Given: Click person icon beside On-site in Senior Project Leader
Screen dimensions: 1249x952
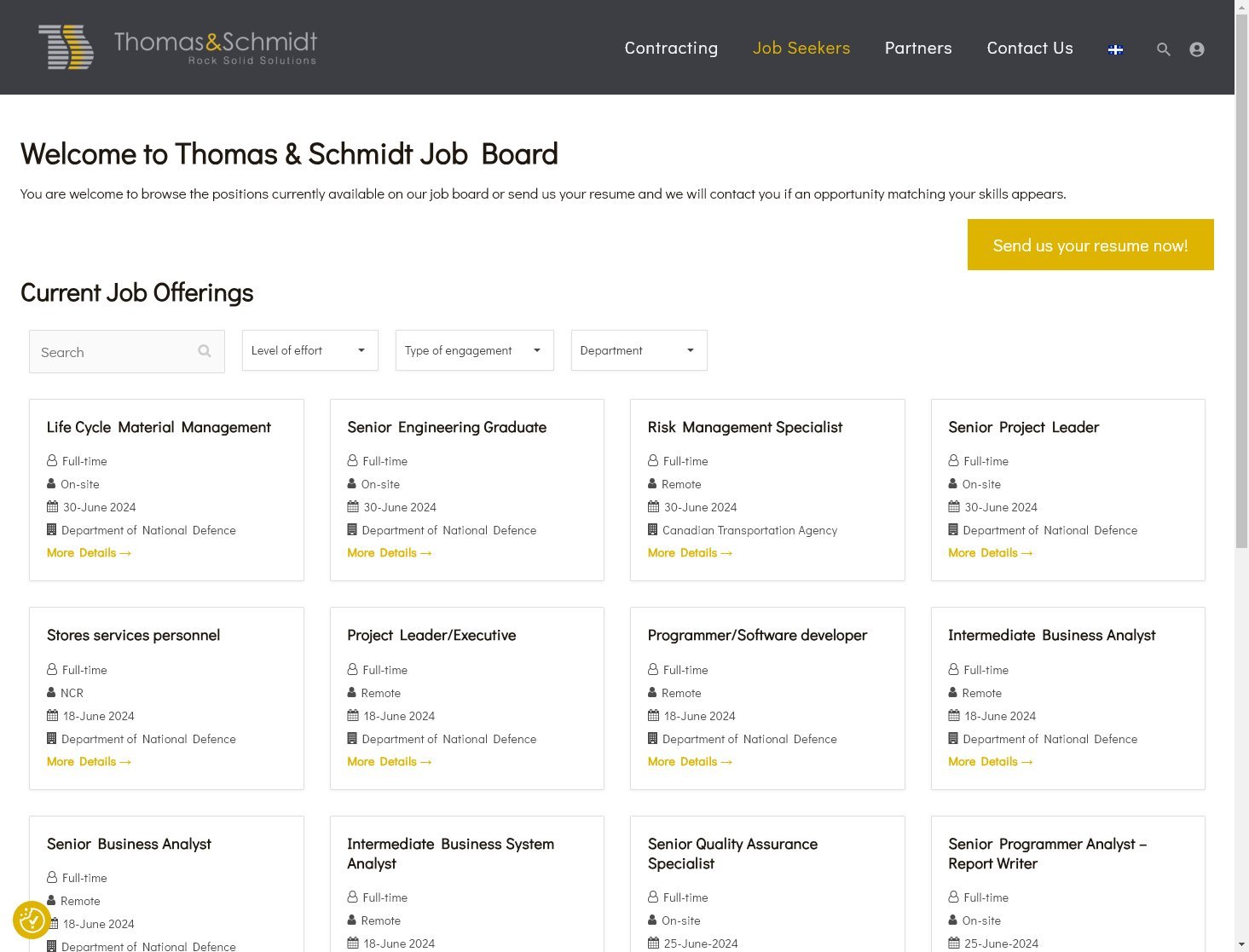Looking at the screenshot, I should [953, 483].
